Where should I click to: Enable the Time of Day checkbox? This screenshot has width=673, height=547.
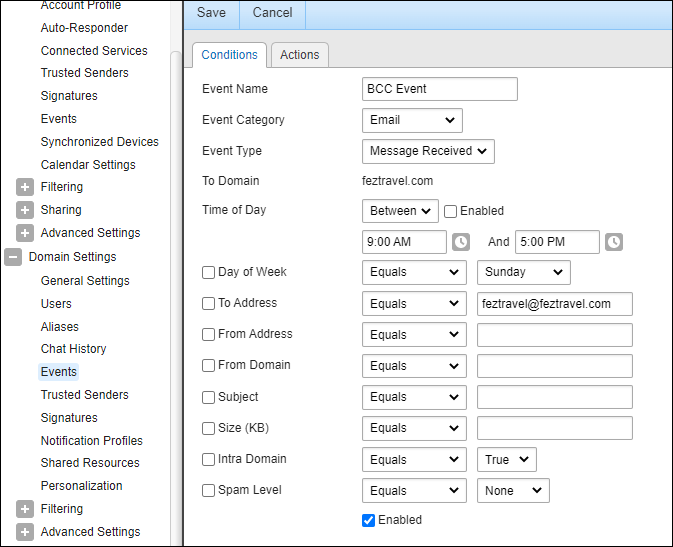tap(451, 211)
